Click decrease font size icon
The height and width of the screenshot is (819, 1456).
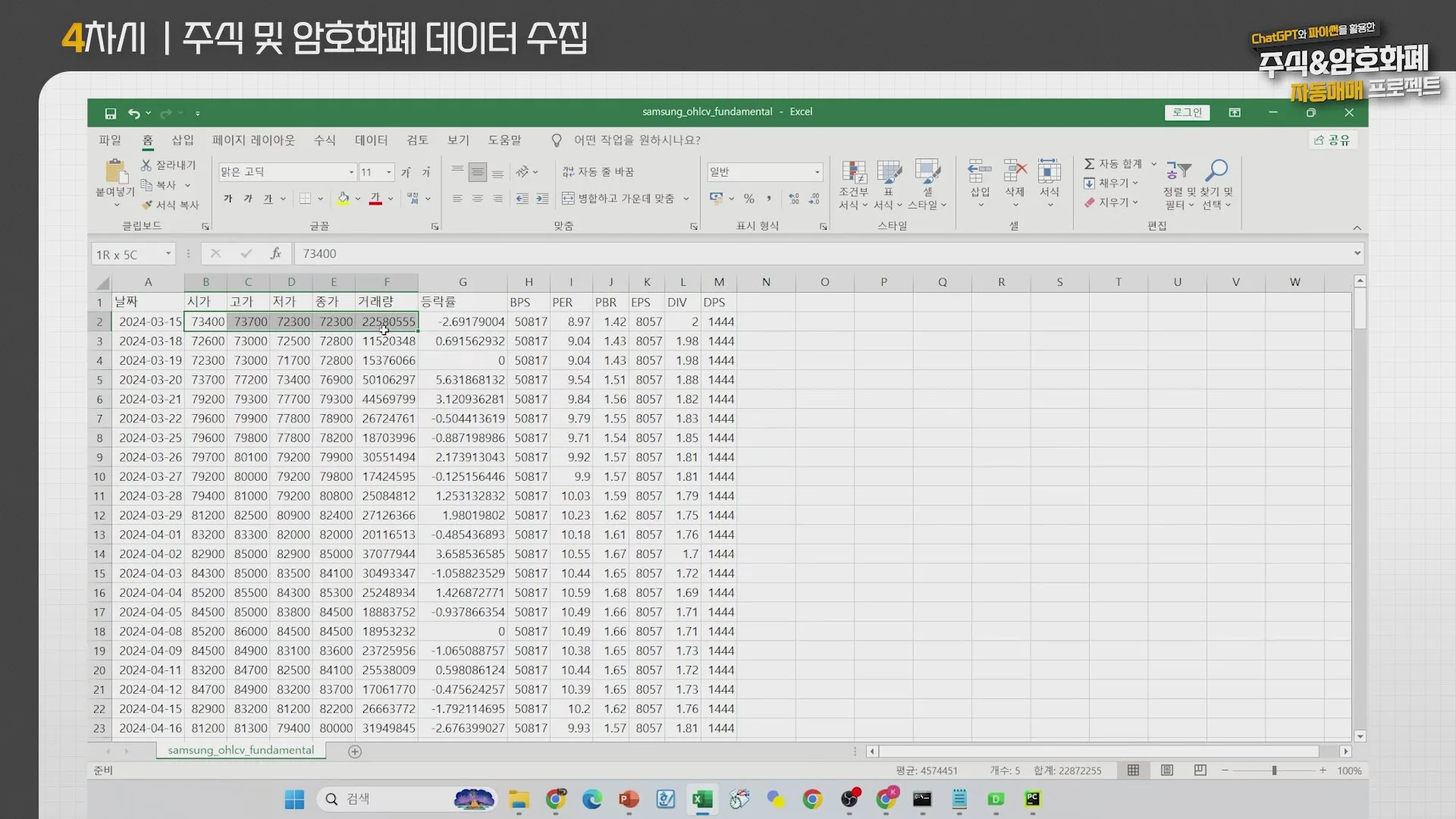click(425, 172)
